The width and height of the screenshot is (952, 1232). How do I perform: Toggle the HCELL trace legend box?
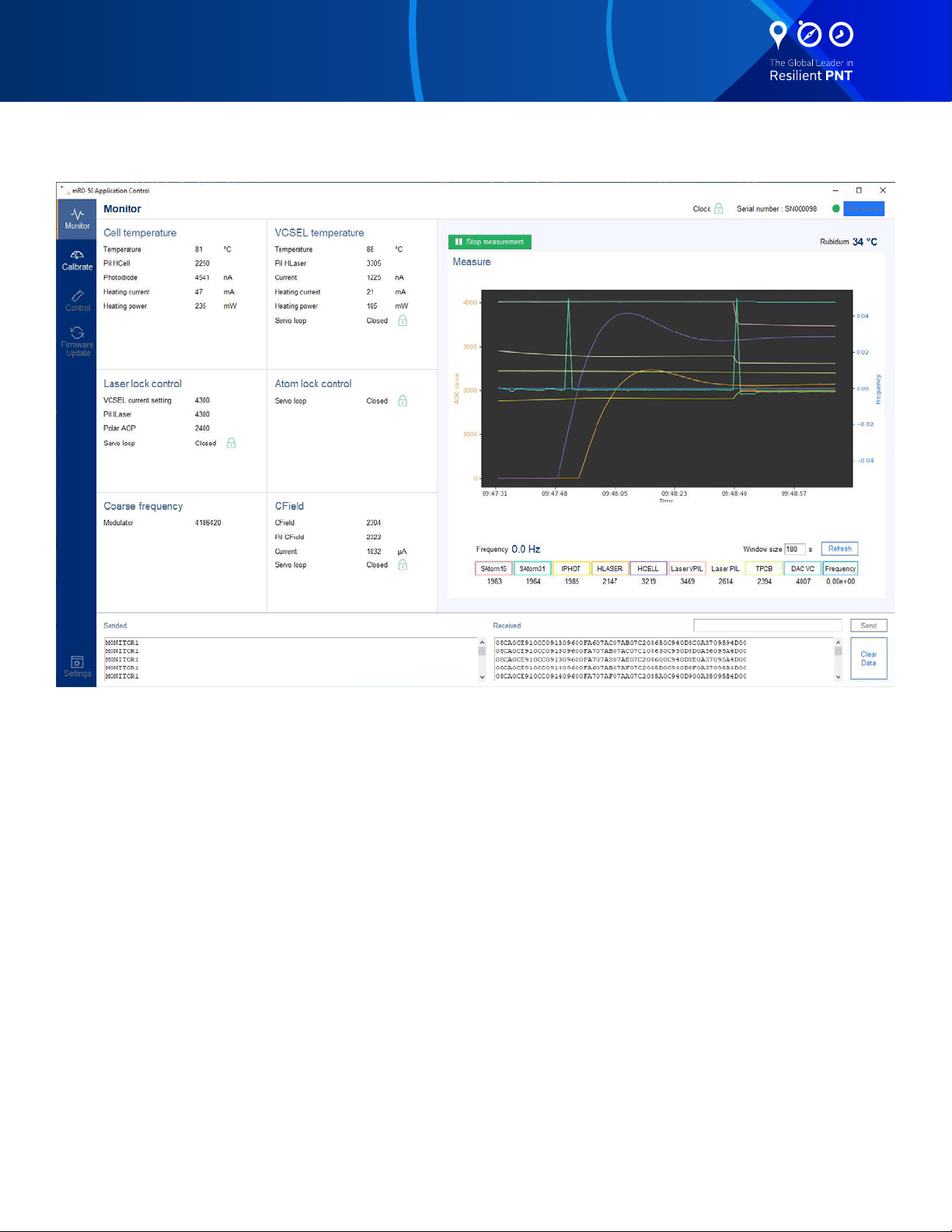(x=648, y=568)
